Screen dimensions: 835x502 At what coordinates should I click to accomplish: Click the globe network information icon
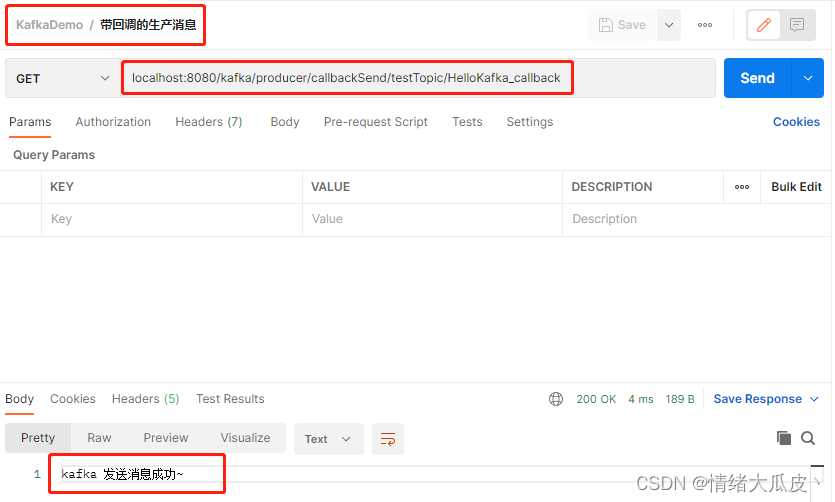tap(556, 399)
